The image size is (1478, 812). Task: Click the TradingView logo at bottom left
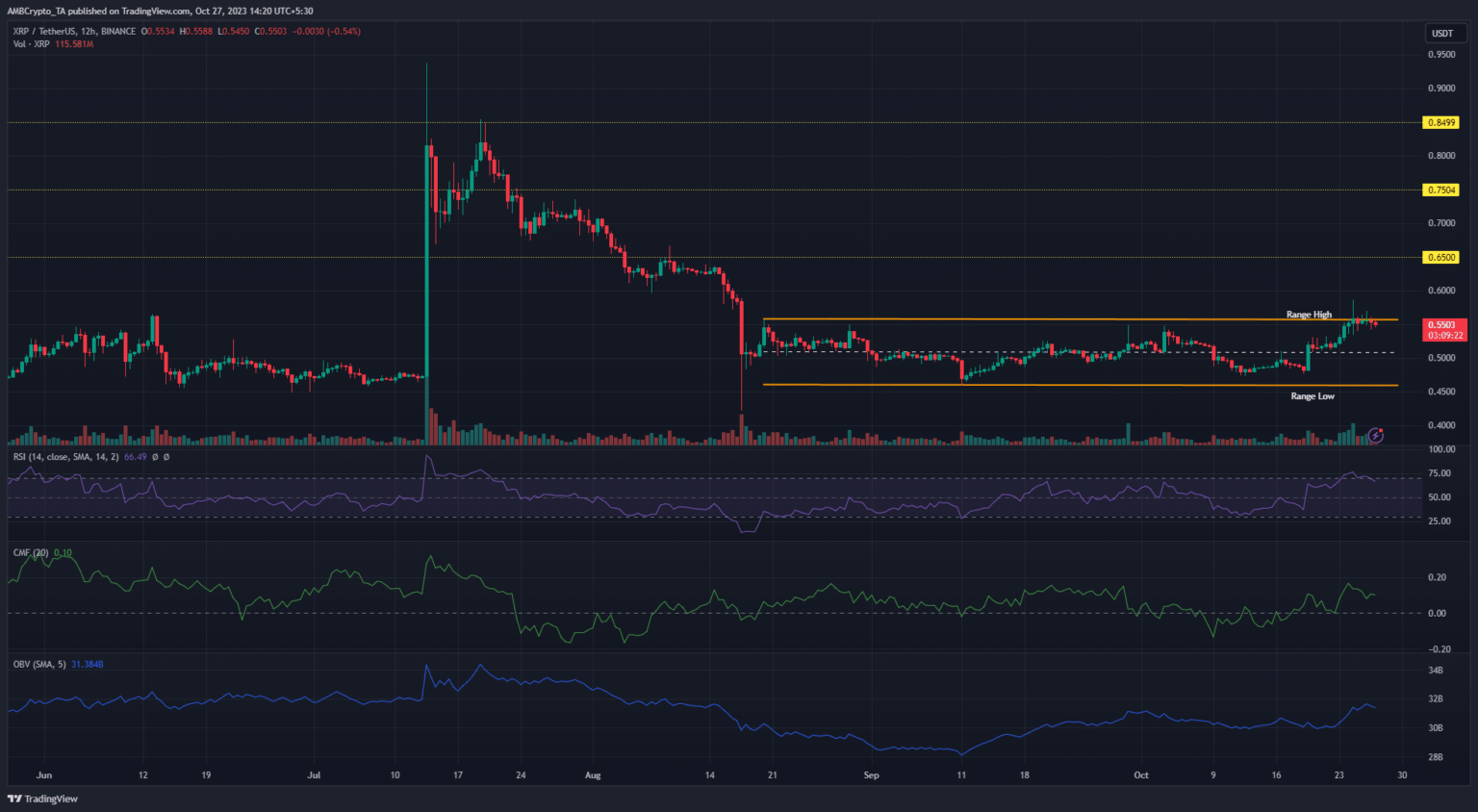(x=43, y=799)
